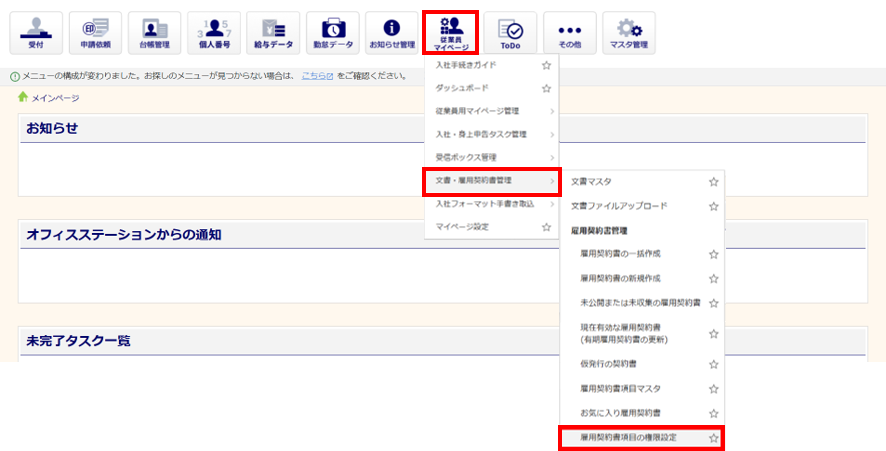The width and height of the screenshot is (886, 451).
Task: Click the お知らせ section heading
Action: point(52,129)
